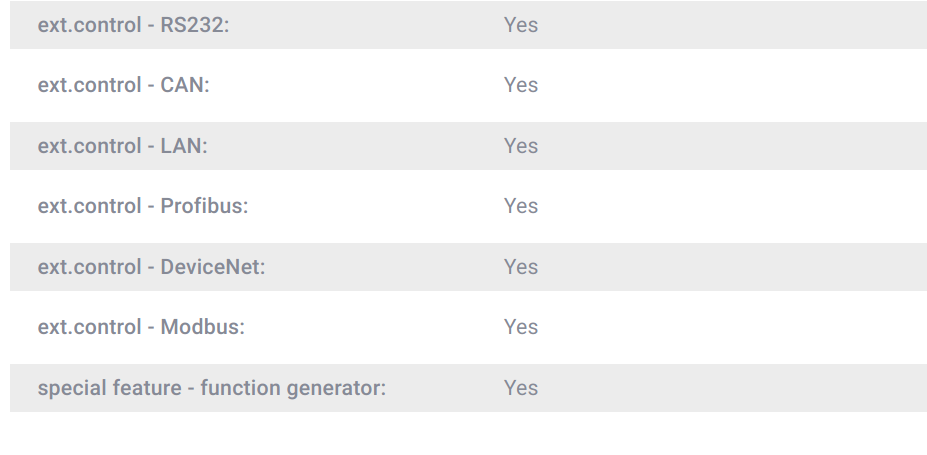This screenshot has width=927, height=455.
Task: Click the 'ext.control - Modbus:' label
Action: tap(140, 327)
